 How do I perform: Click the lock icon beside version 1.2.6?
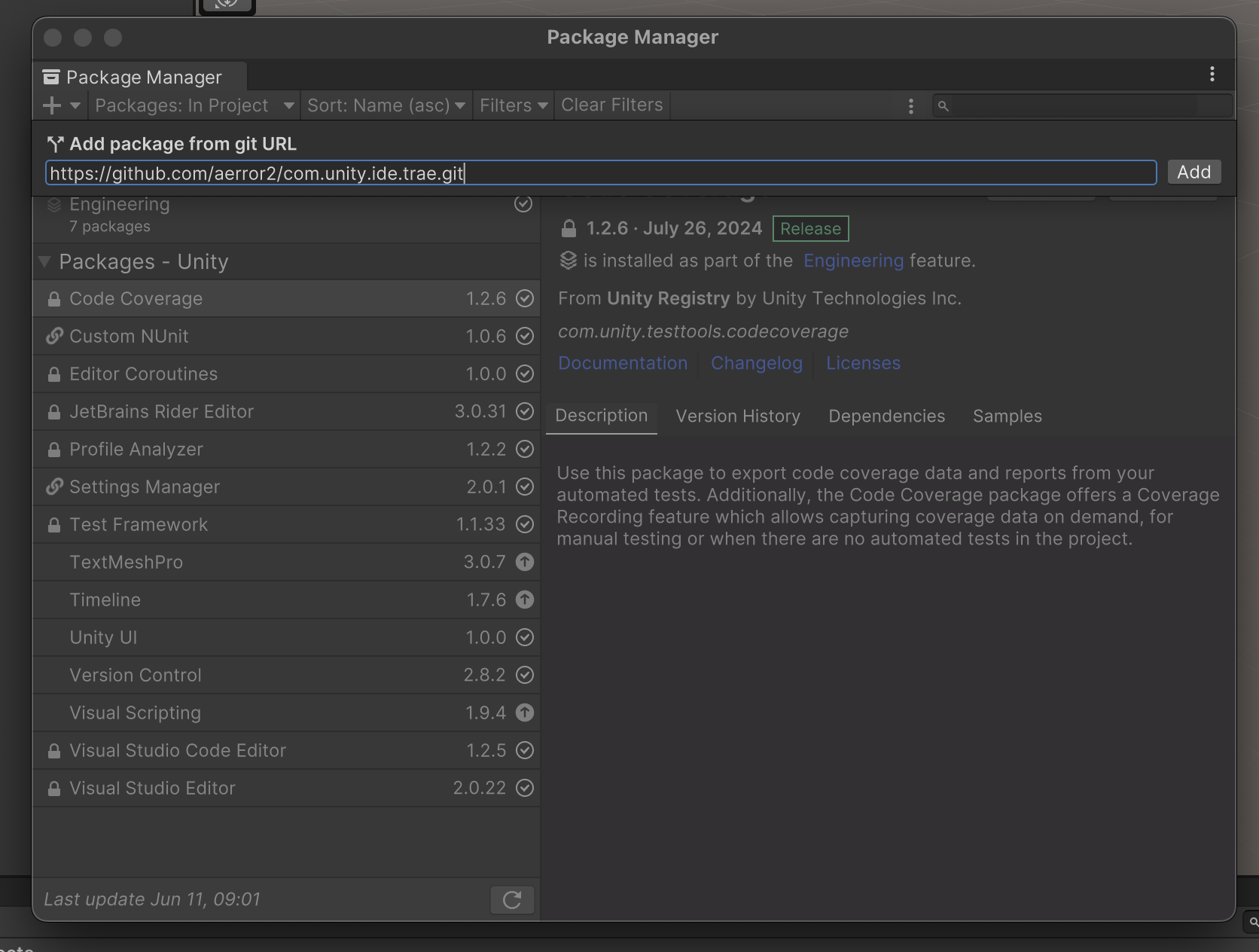click(x=569, y=228)
